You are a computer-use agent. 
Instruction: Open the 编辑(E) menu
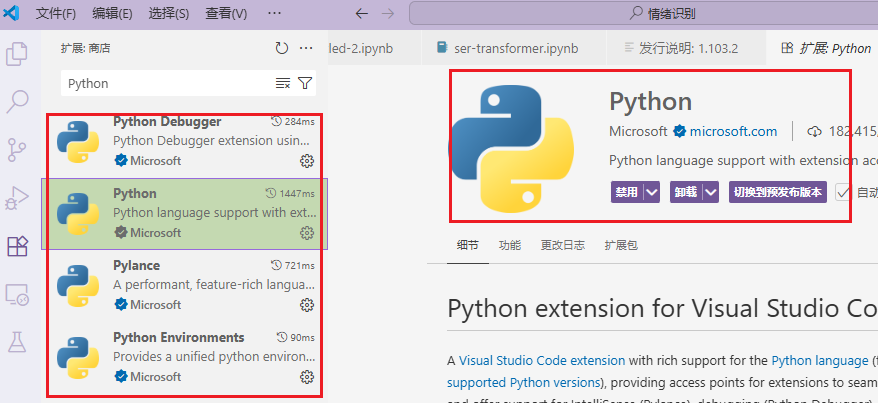[x=112, y=13]
